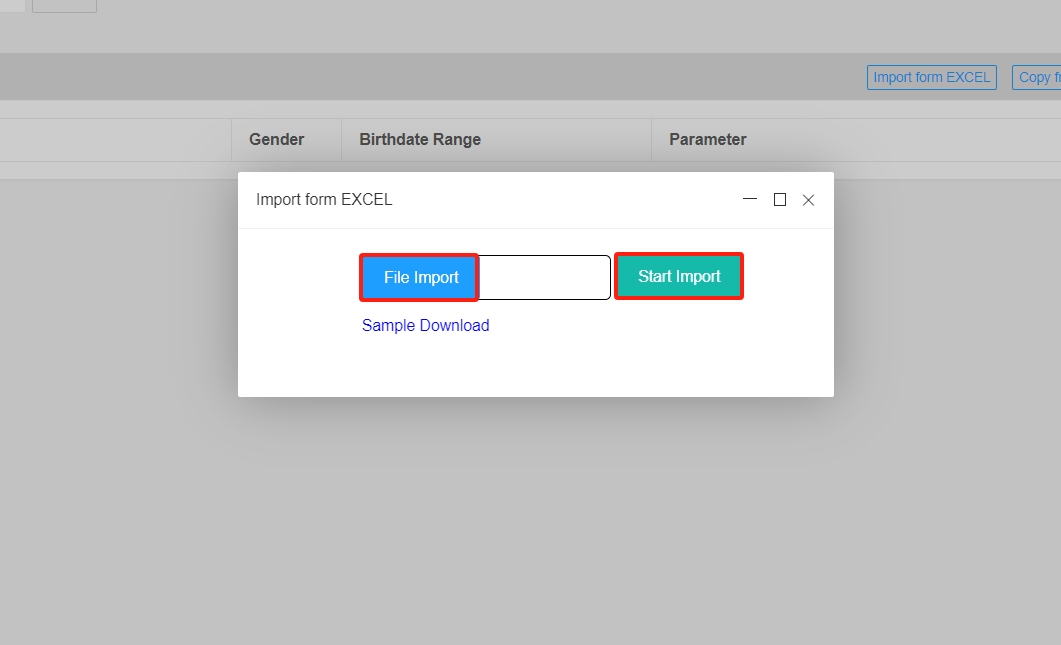Select the Birthdate Range column header
The width and height of the screenshot is (1061, 645).
(420, 139)
